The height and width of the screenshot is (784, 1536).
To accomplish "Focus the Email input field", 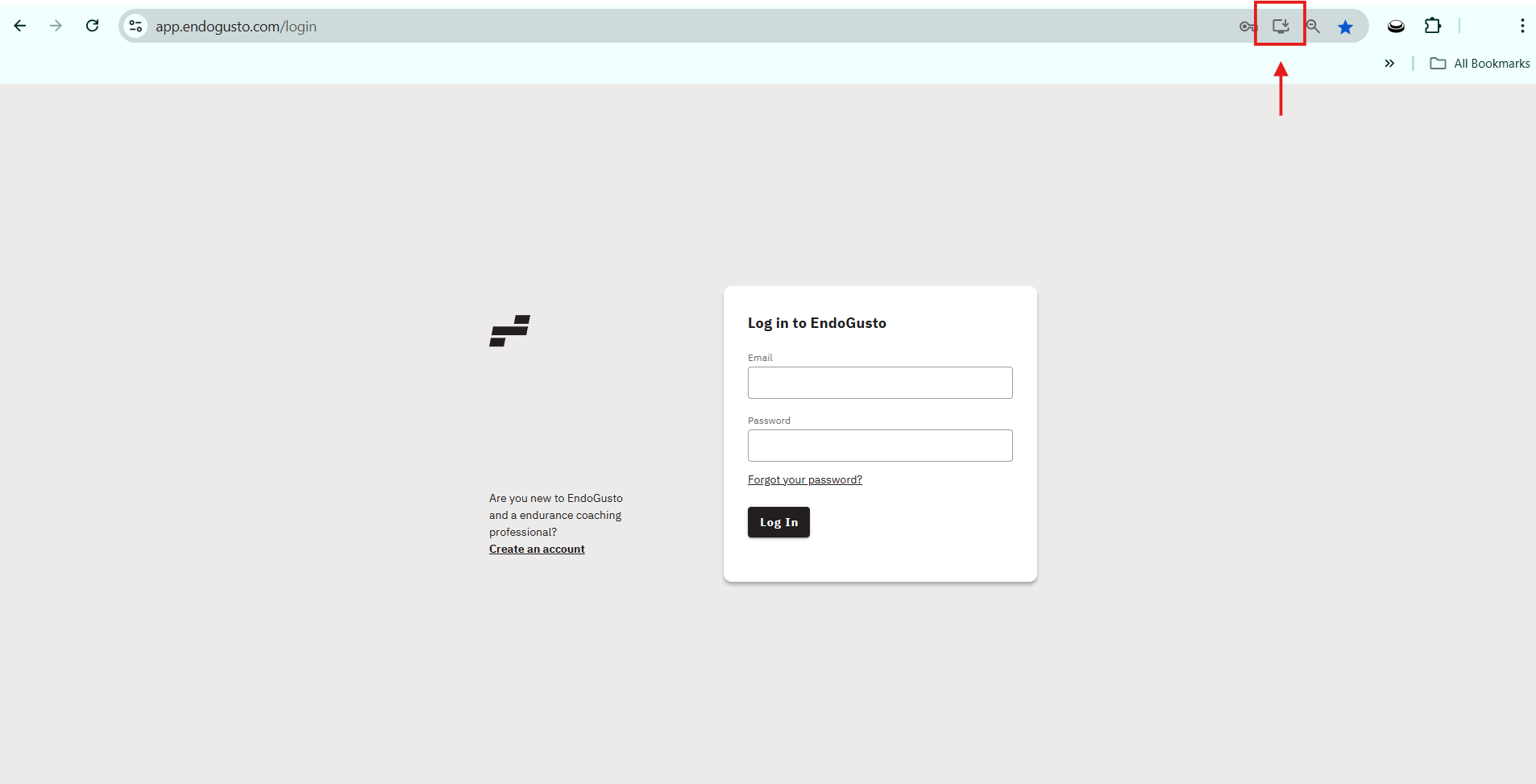I will pos(880,383).
